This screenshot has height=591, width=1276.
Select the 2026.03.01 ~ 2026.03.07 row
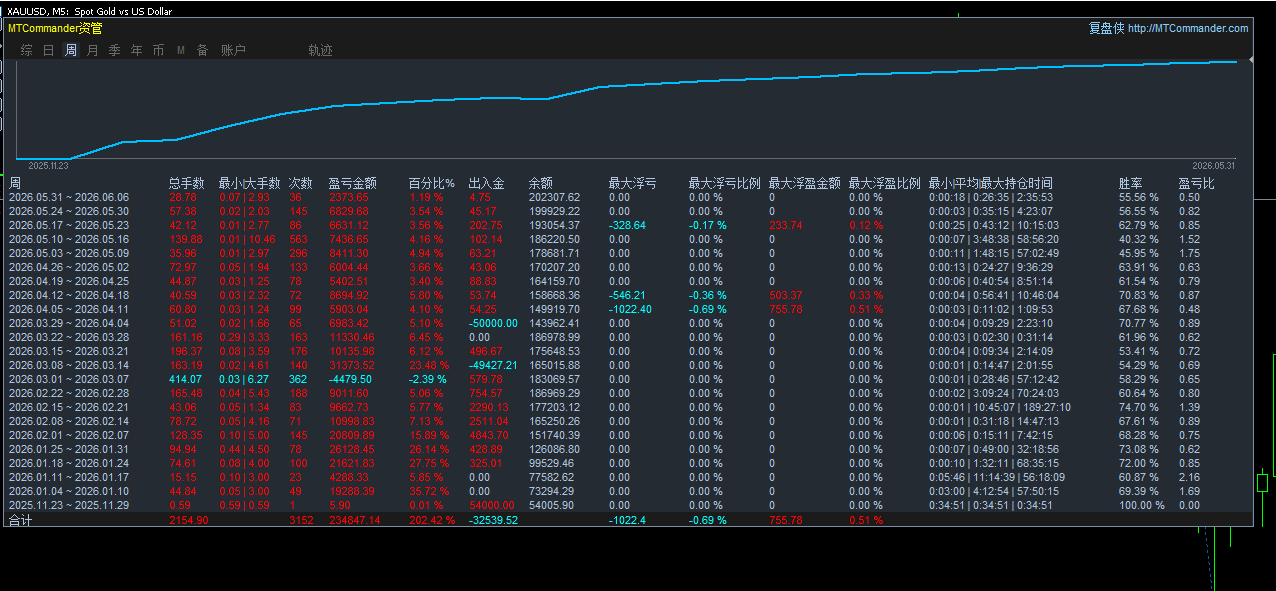[x=629, y=379]
